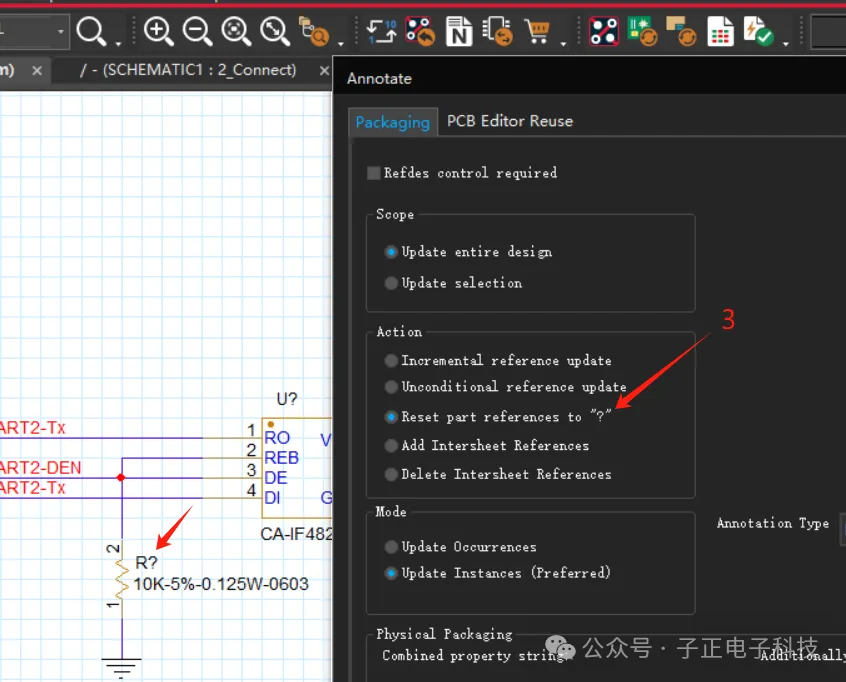Click the CA-IF482 part name text
This screenshot has width=846, height=682.
pyautogui.click(x=296, y=534)
